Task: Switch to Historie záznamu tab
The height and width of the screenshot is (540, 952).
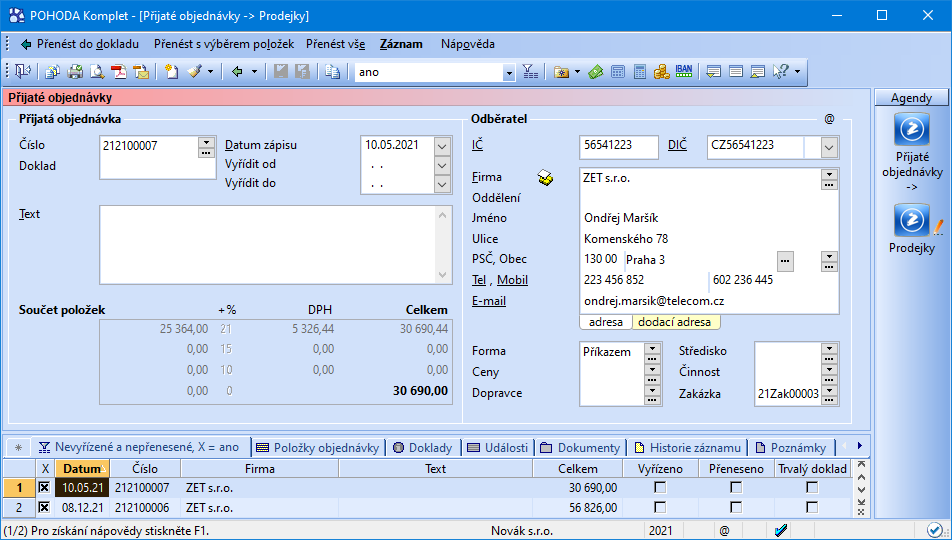Action: (688, 448)
